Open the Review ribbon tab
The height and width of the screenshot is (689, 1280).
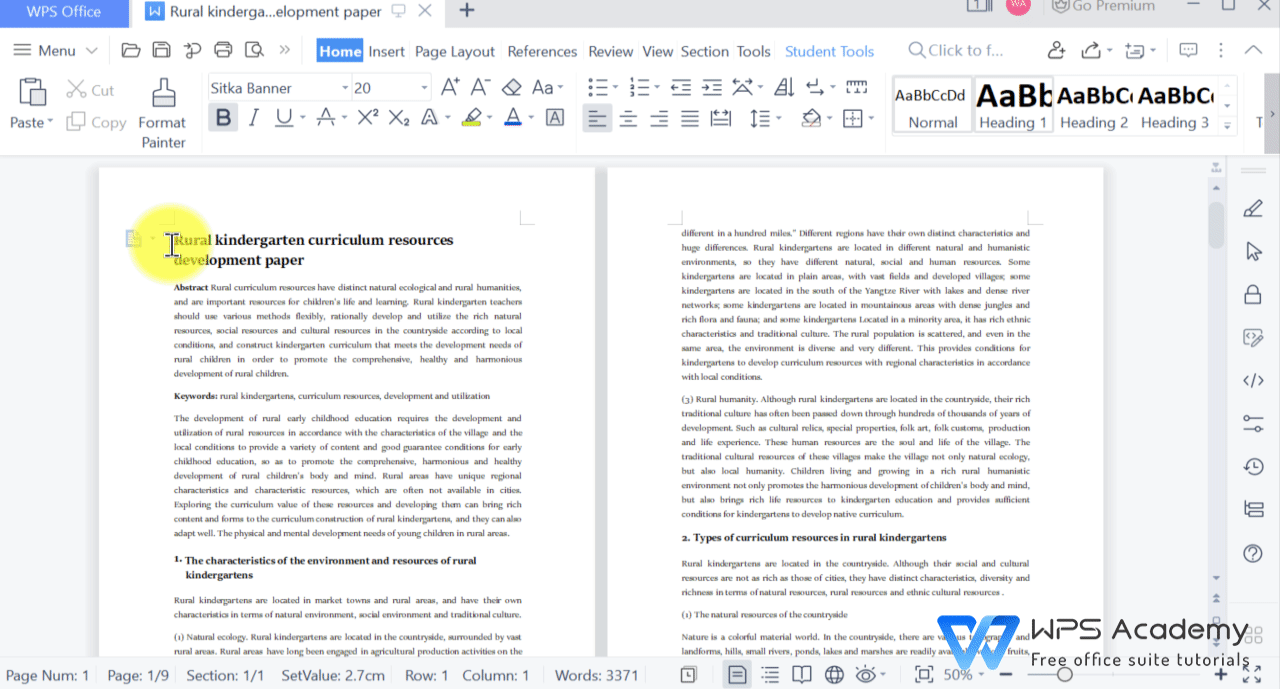610,51
